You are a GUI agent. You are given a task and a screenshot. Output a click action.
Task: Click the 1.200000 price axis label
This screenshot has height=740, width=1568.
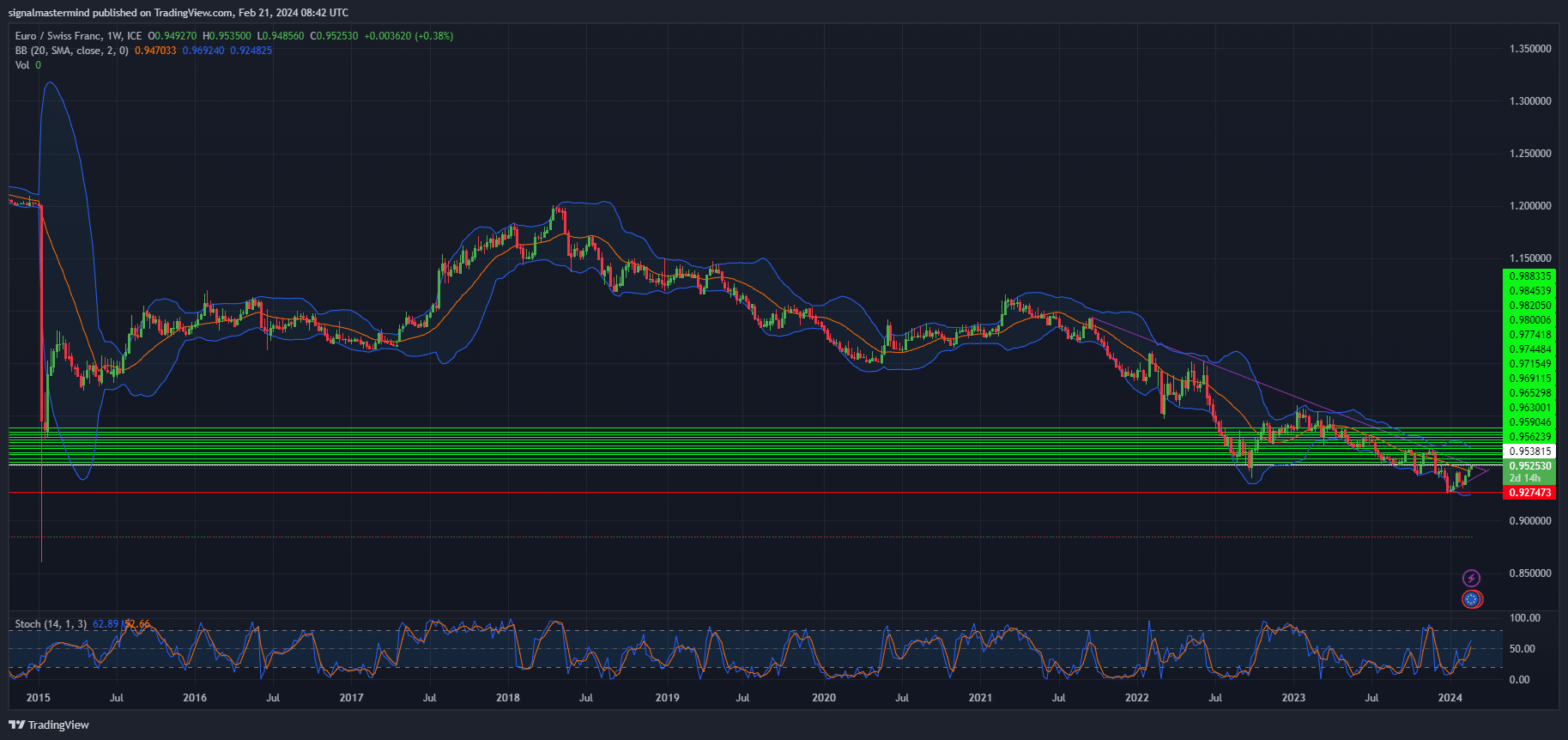click(x=1530, y=206)
